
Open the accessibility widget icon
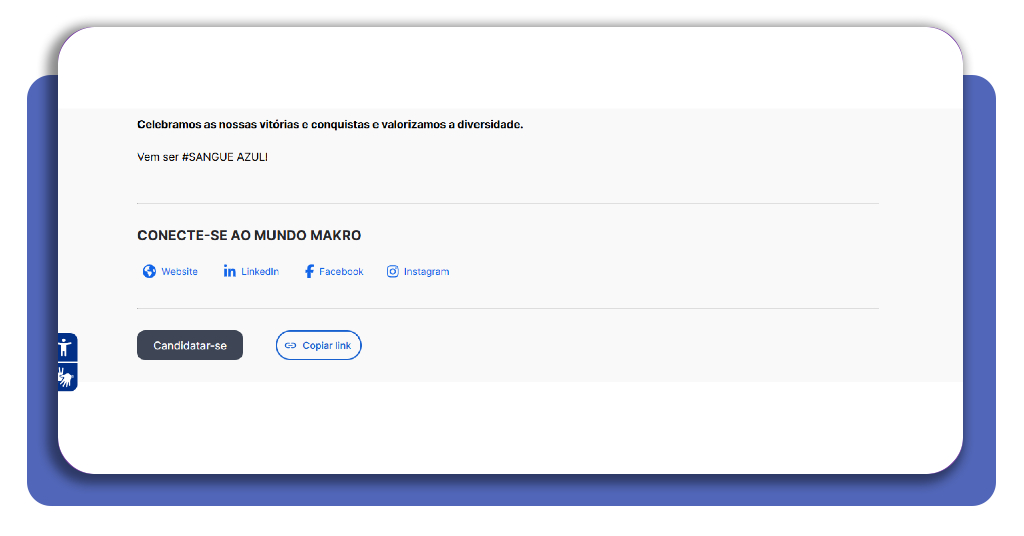[67, 347]
